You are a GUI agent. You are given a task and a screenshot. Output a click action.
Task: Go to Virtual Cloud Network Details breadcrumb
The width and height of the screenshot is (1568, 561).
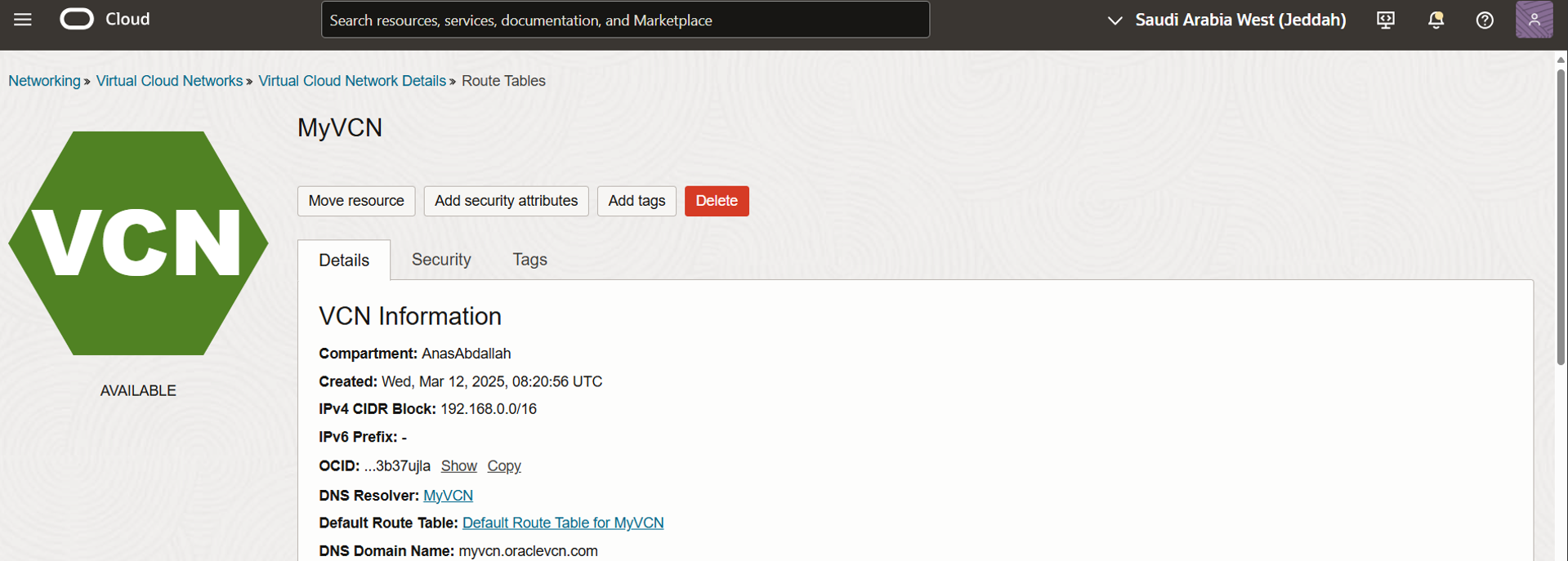tap(352, 81)
